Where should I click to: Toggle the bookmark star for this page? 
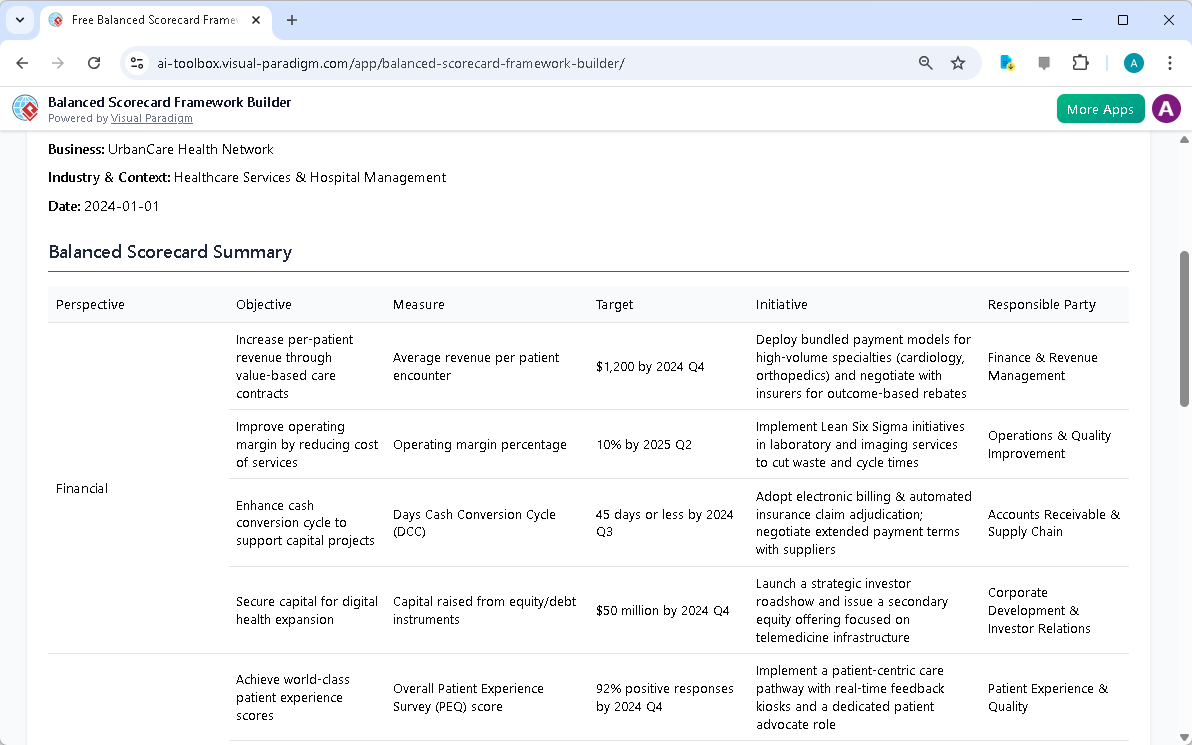pyautogui.click(x=958, y=62)
